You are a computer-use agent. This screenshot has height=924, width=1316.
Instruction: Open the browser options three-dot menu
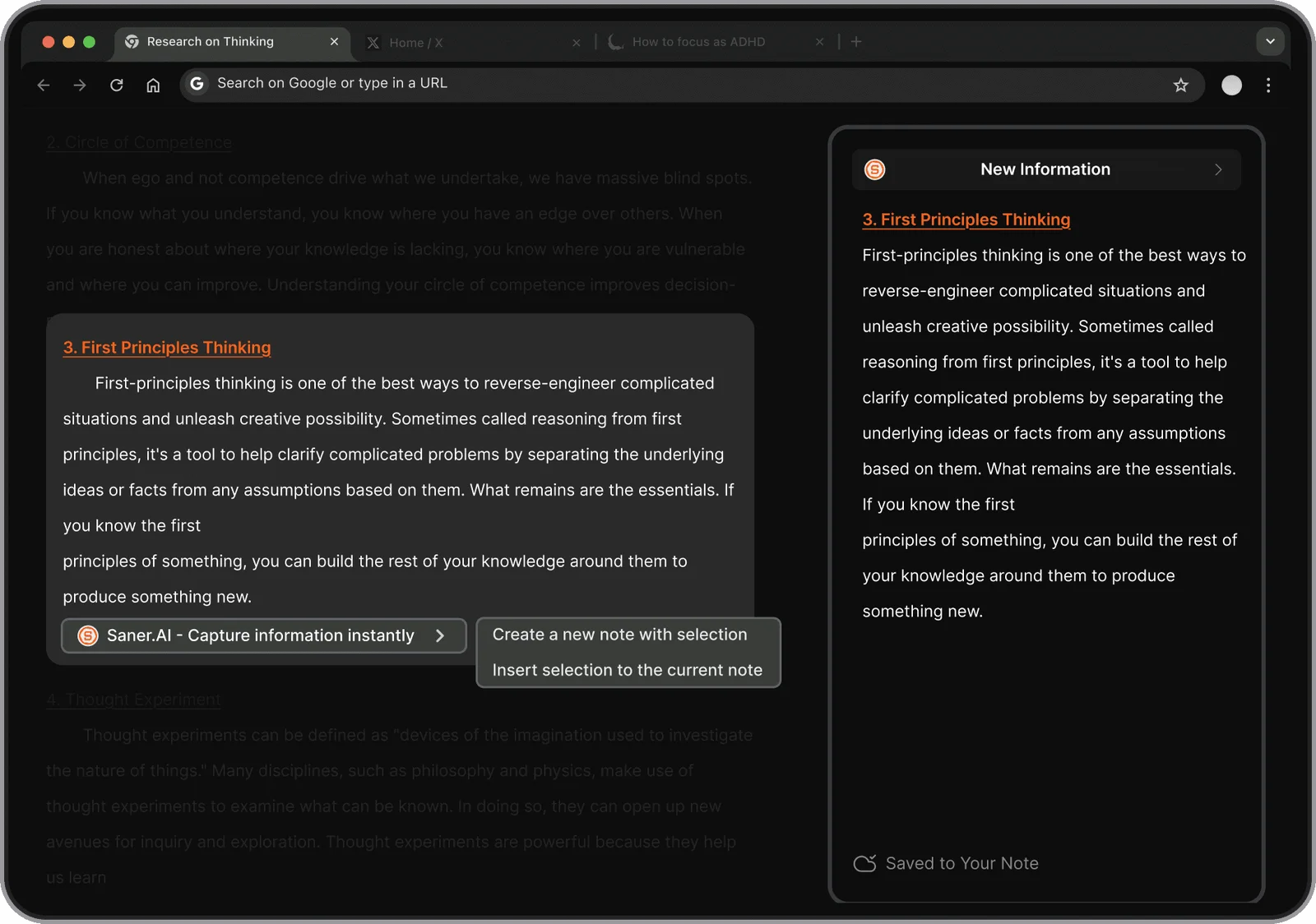tap(1268, 85)
